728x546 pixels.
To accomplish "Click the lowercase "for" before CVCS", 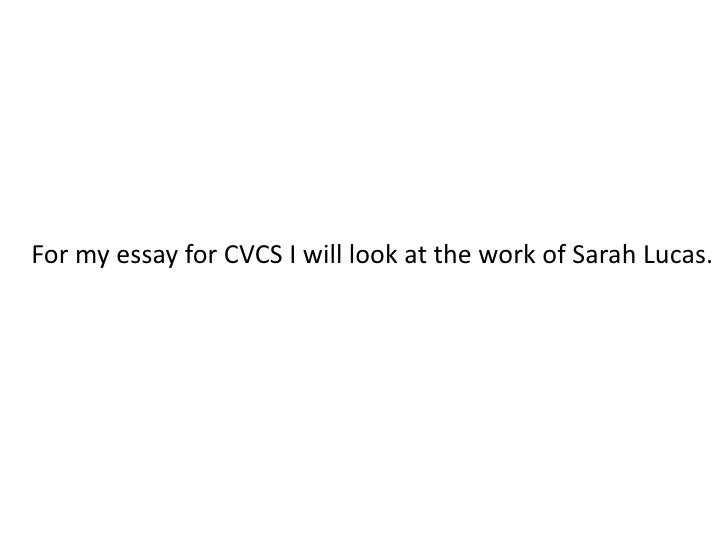I will [x=201, y=254].
